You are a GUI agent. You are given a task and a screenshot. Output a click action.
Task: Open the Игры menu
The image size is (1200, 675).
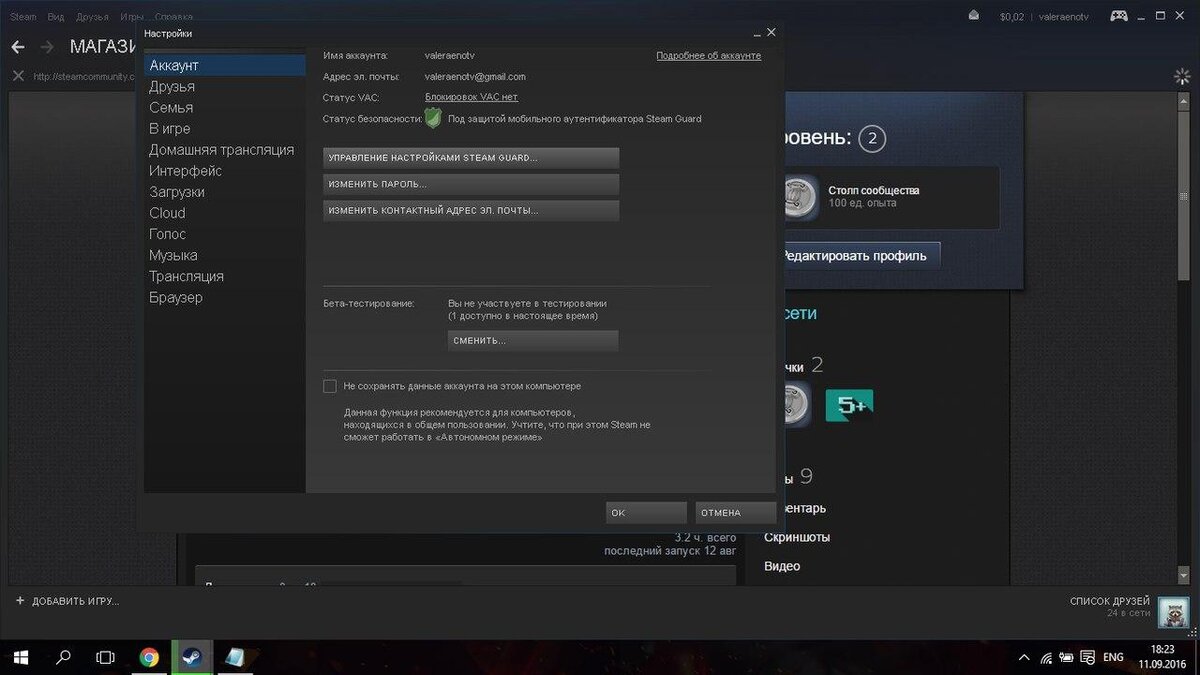click(131, 17)
